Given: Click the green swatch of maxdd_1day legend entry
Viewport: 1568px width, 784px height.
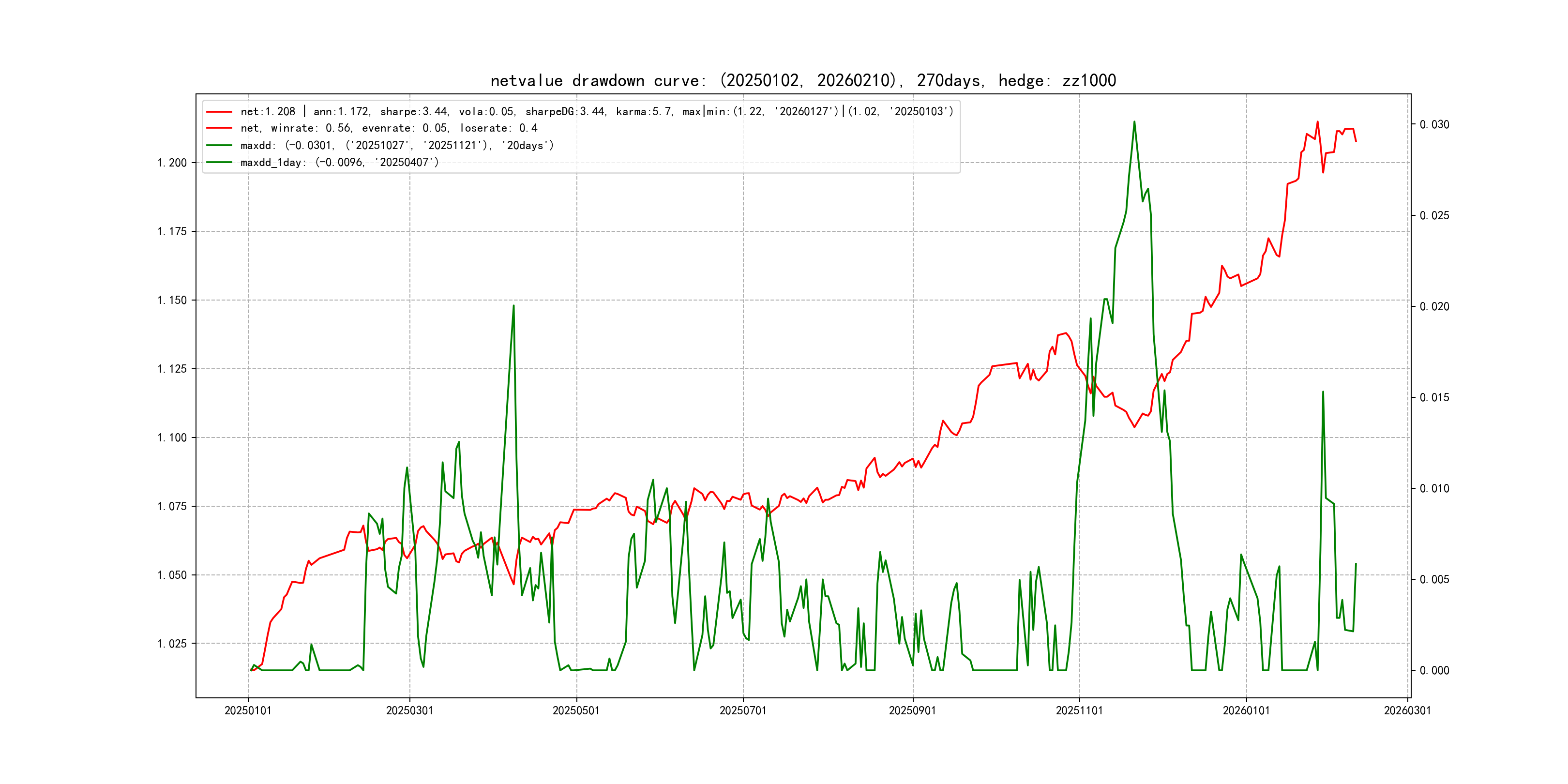Looking at the screenshot, I should pyautogui.click(x=219, y=163).
